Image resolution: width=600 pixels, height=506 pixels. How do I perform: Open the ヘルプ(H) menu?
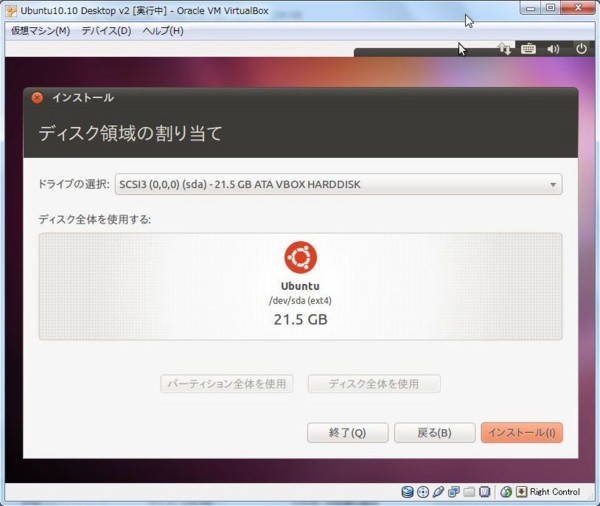163,31
